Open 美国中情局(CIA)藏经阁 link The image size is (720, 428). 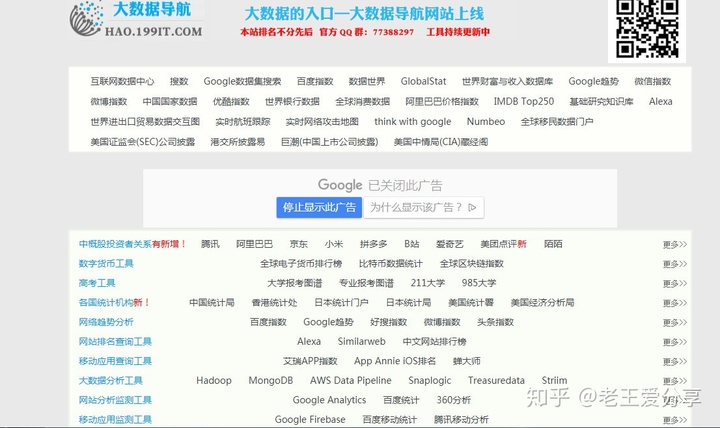(x=441, y=142)
